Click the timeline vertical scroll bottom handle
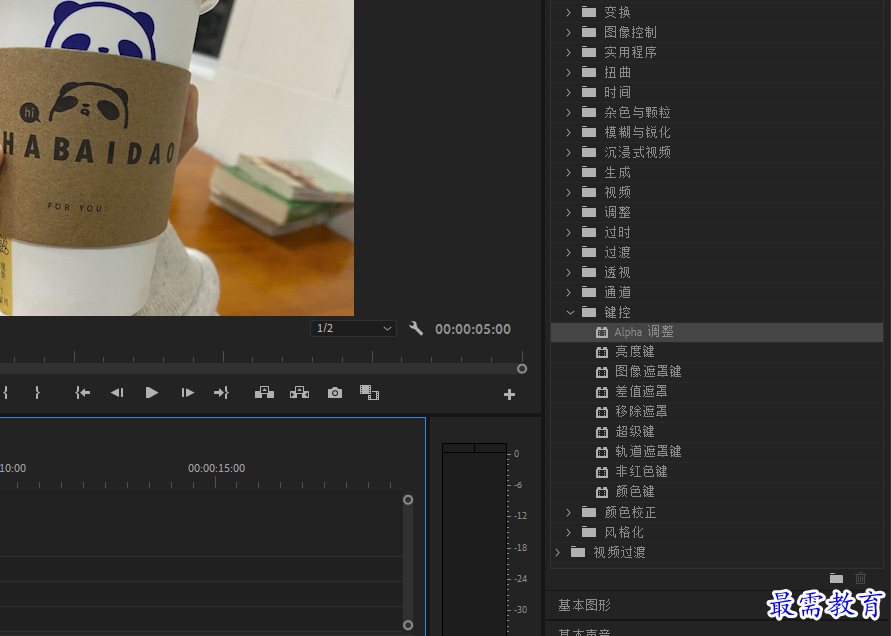 [408, 625]
